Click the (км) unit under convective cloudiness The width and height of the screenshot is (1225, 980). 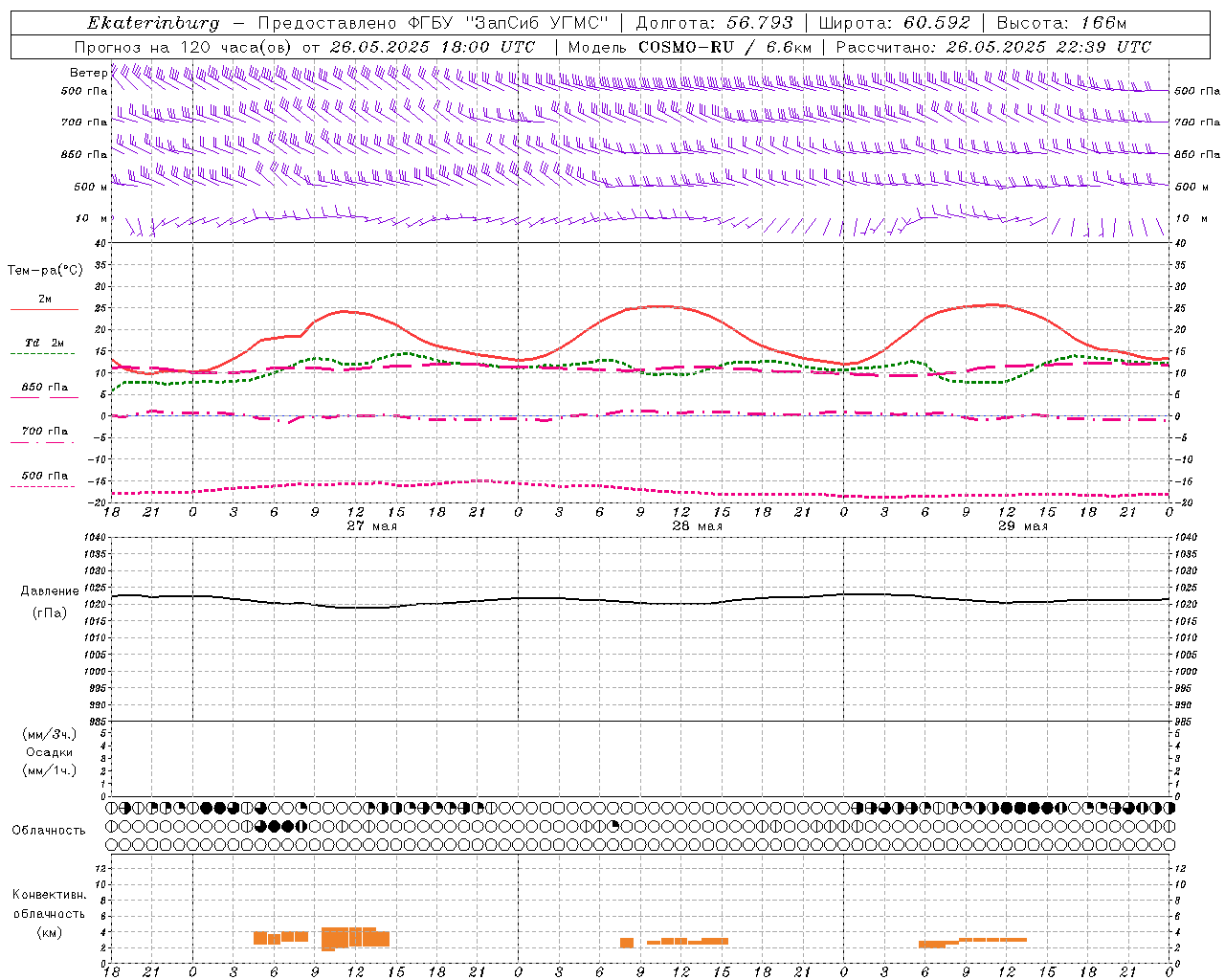click(49, 932)
